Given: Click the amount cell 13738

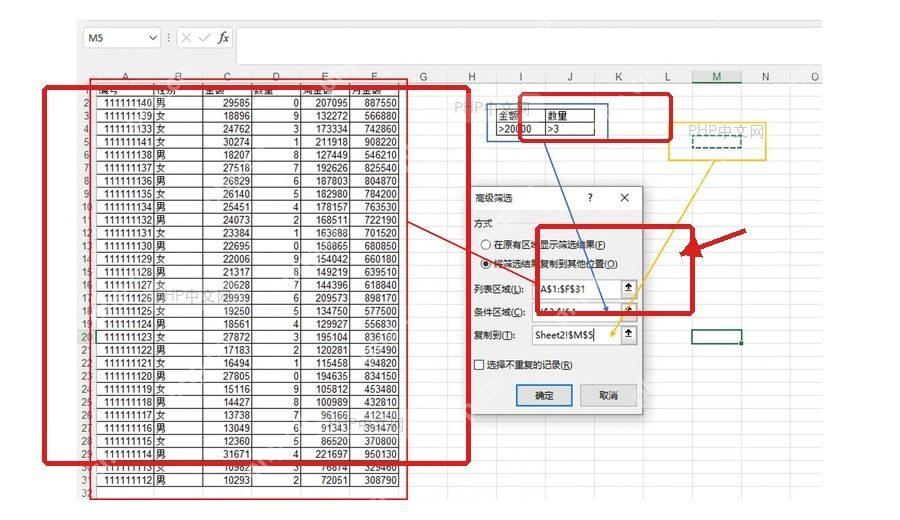Looking at the screenshot, I should (x=227, y=415).
